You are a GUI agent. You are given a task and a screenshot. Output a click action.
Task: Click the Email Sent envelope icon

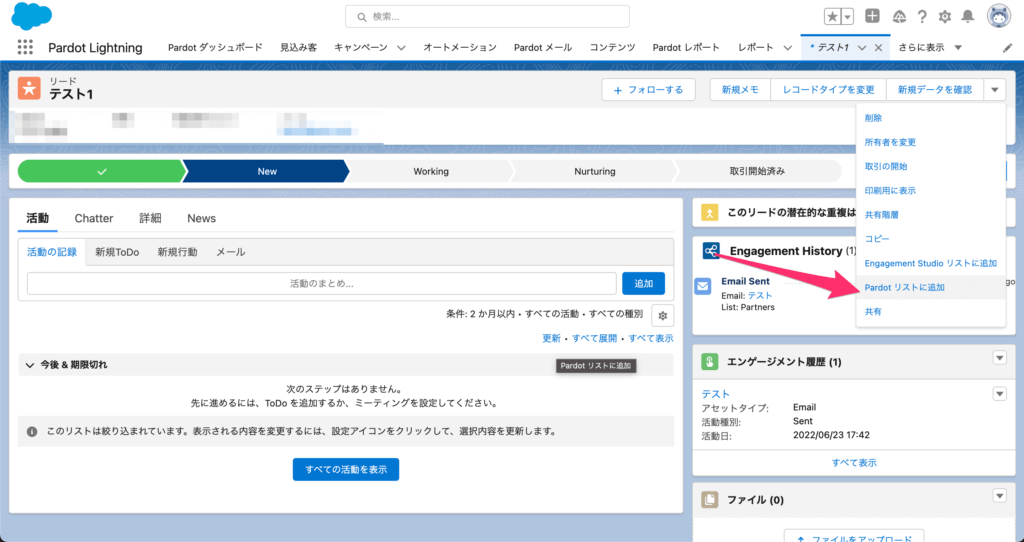point(703,286)
